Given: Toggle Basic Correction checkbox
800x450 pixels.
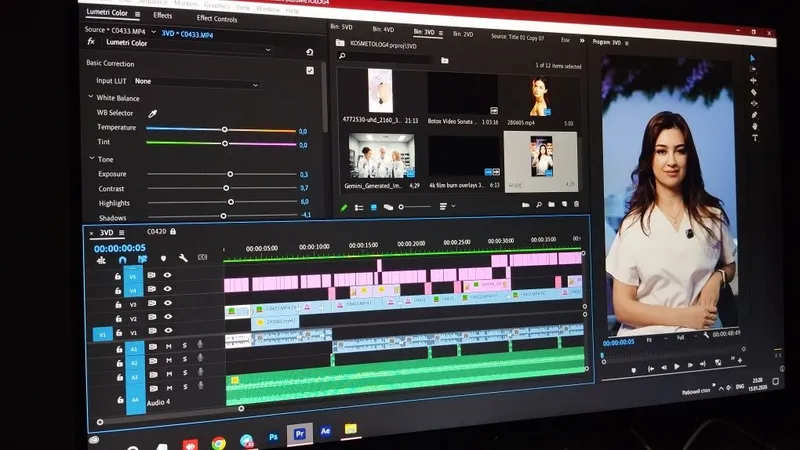Looking at the screenshot, I should tap(310, 70).
